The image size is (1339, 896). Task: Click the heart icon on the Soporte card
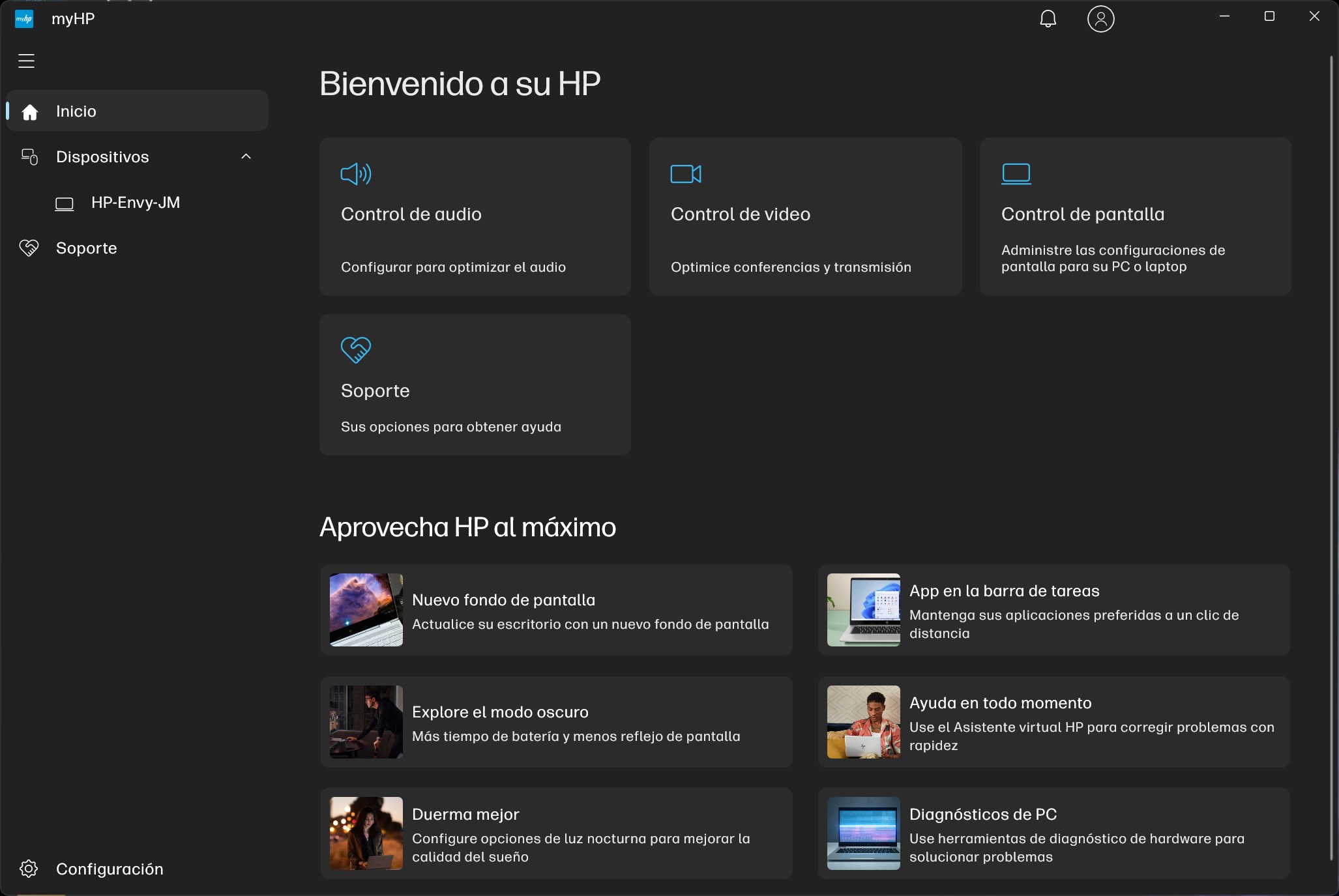coord(356,350)
